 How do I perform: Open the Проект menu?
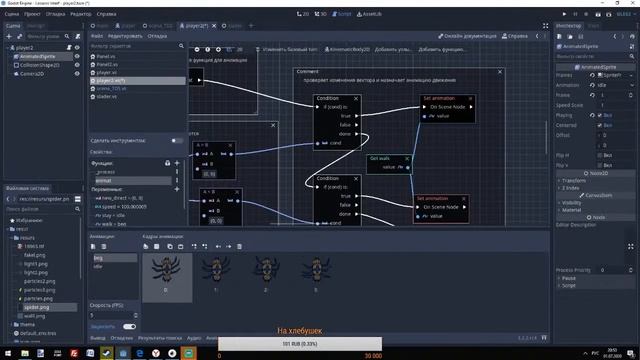tap(32, 14)
